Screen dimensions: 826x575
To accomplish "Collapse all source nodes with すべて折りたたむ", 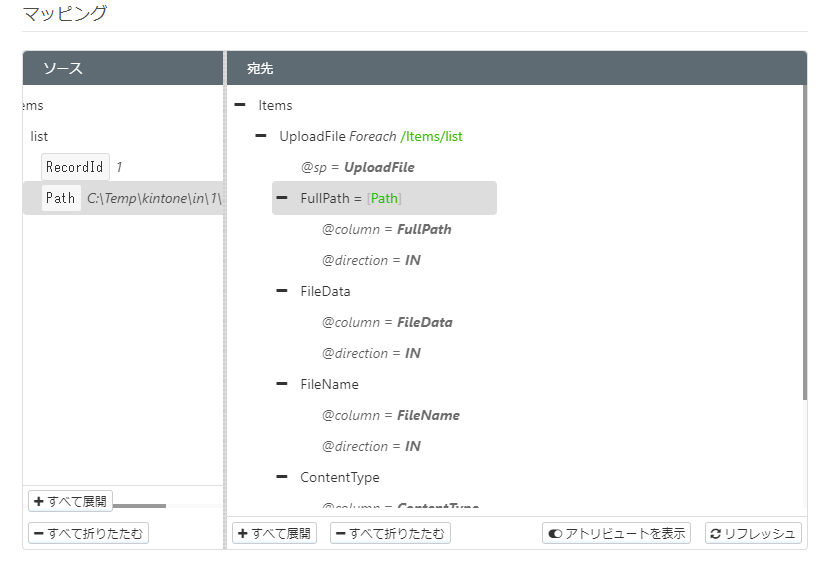I will pos(88,533).
